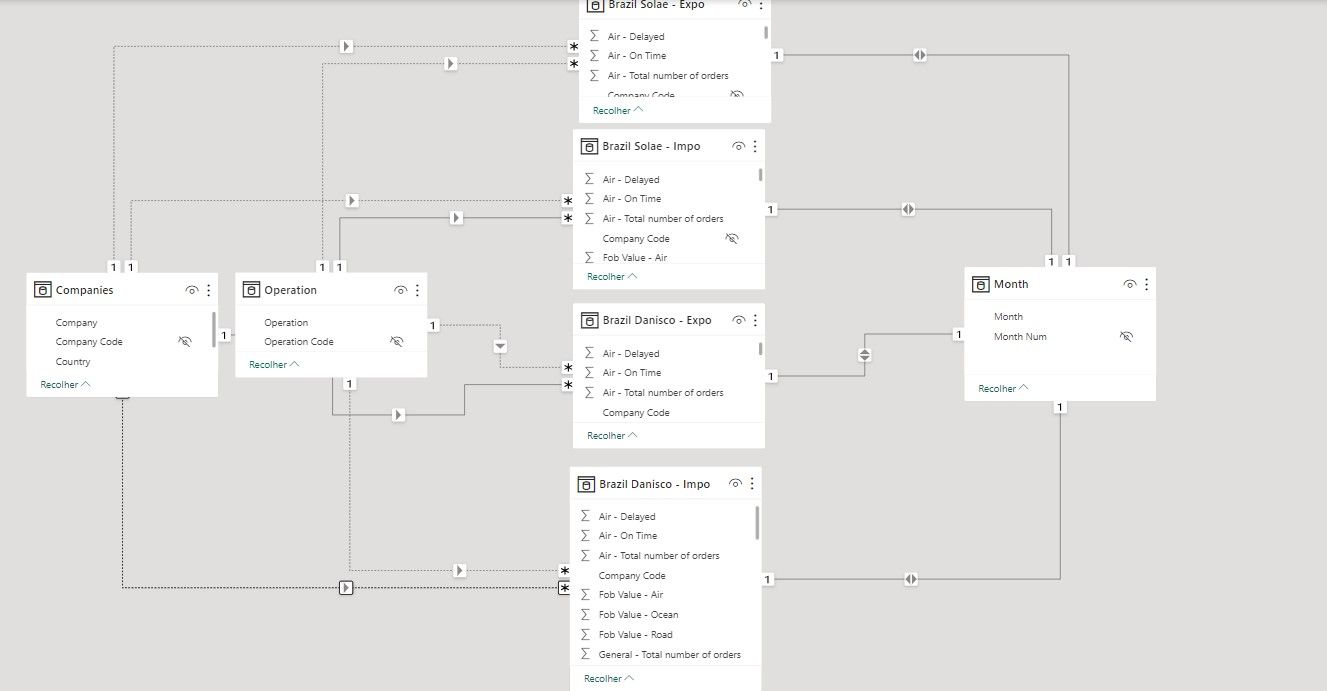Viewport: 1327px width, 691px height.
Task: Click the Brazil Danisco - Impo table icon
Action: [x=586, y=484]
